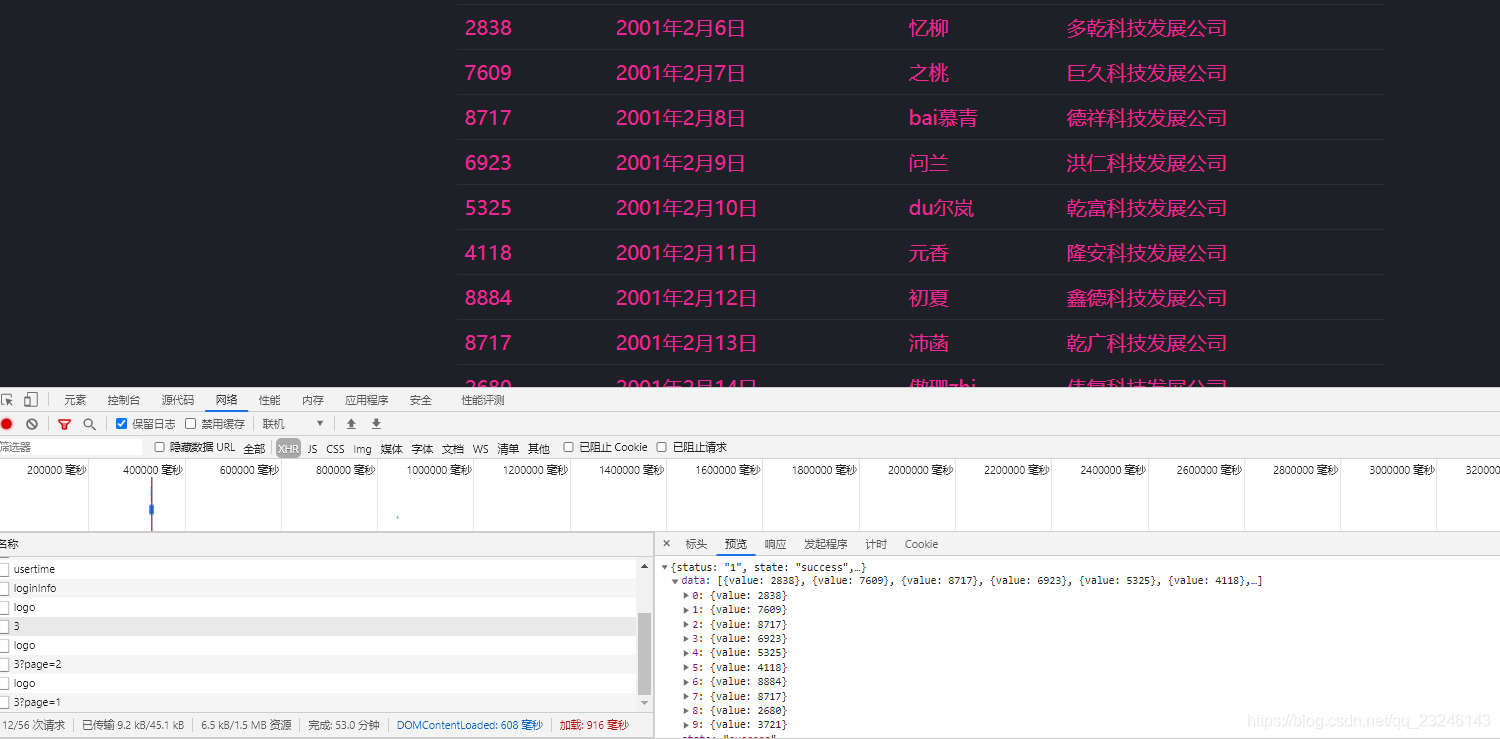Image resolution: width=1500 pixels, height=739 pixels.
Task: Open the 计时 details tab
Action: click(876, 544)
